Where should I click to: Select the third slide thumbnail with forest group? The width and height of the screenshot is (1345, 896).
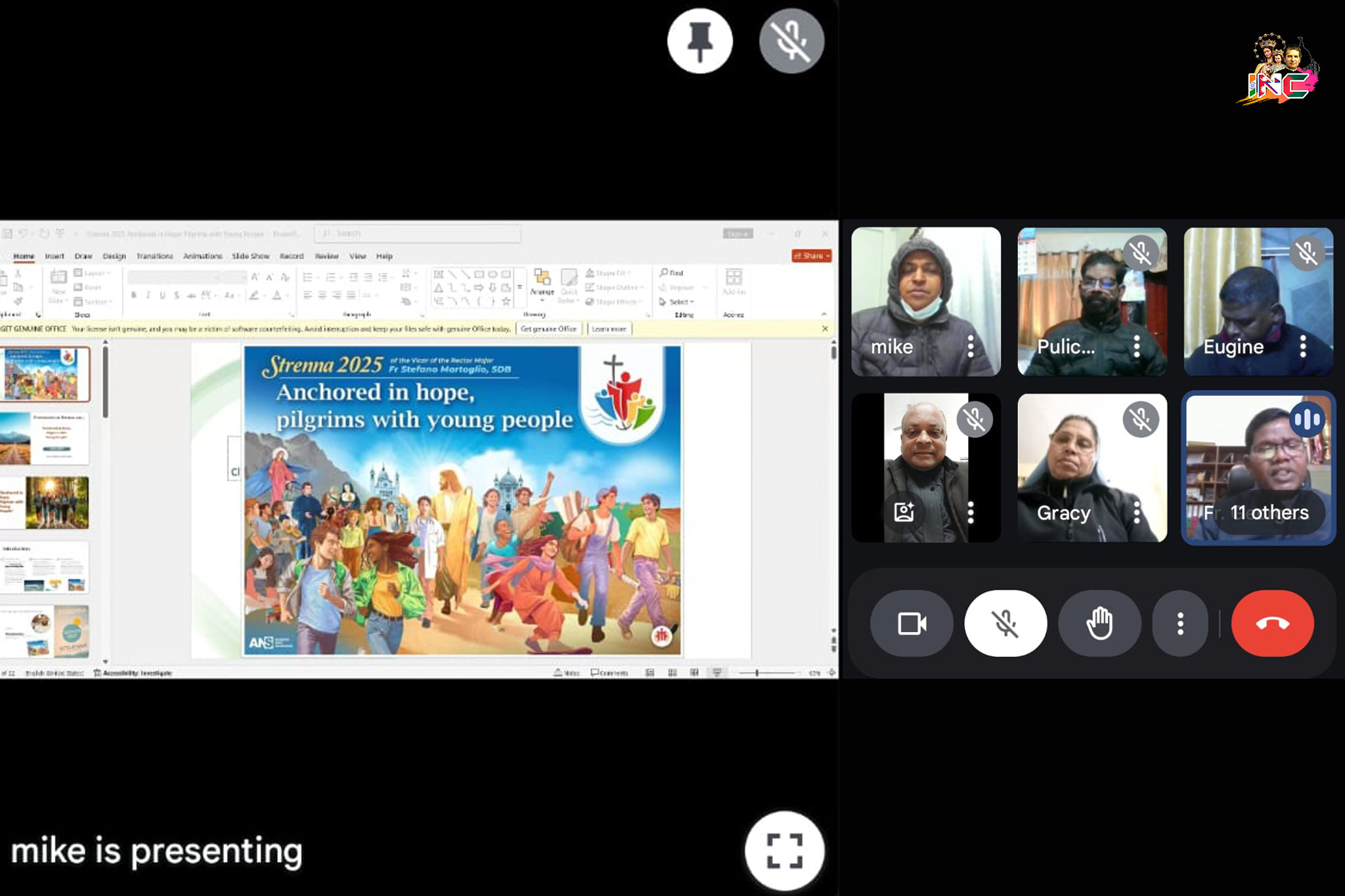point(45,503)
